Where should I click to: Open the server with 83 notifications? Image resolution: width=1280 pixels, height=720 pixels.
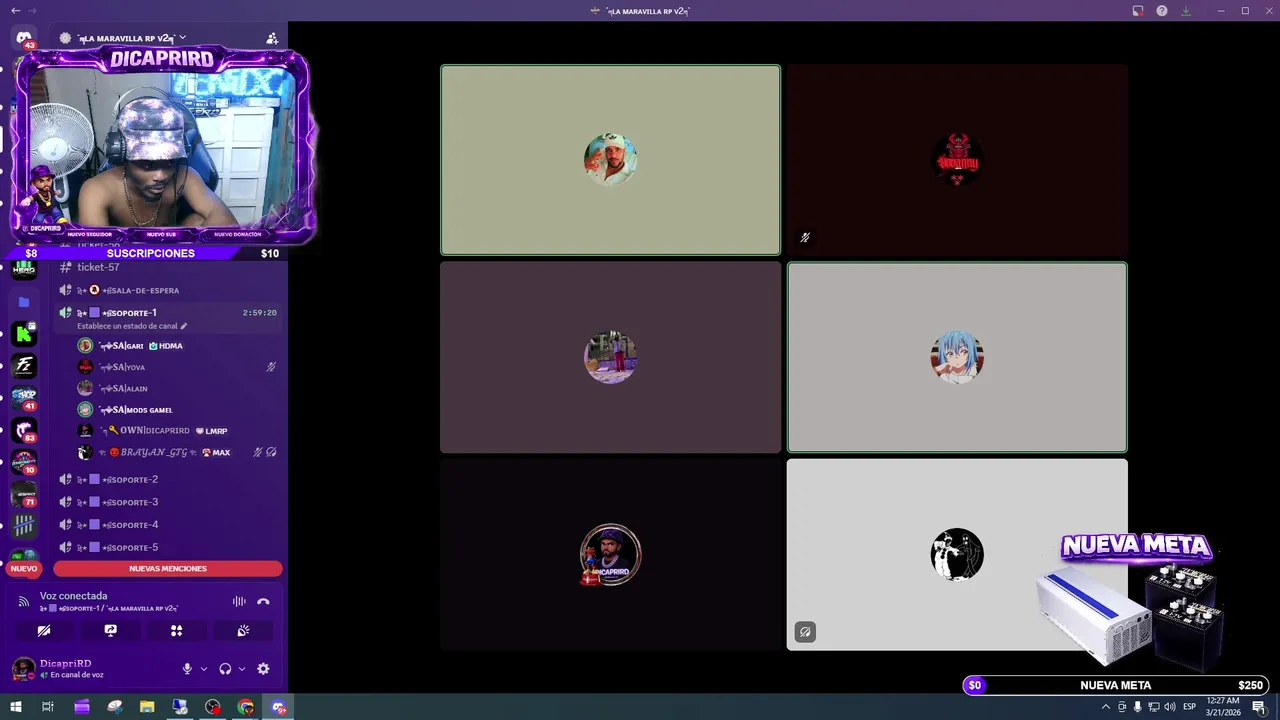[x=24, y=430]
